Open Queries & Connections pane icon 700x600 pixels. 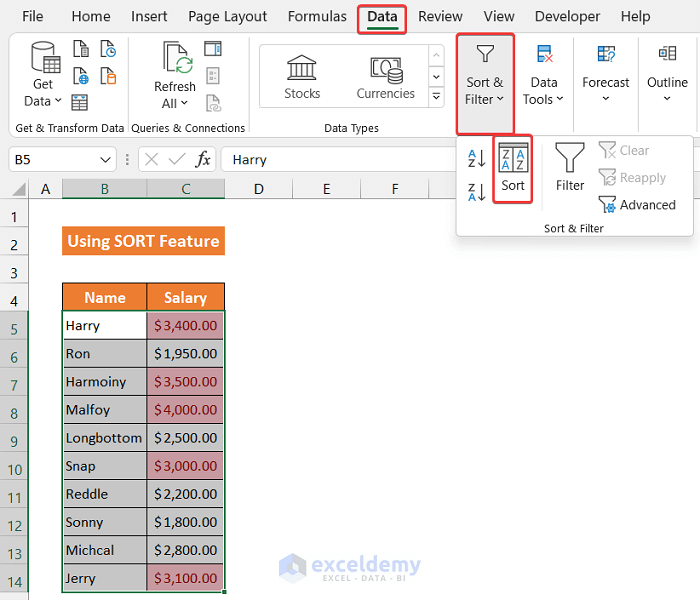tap(213, 48)
